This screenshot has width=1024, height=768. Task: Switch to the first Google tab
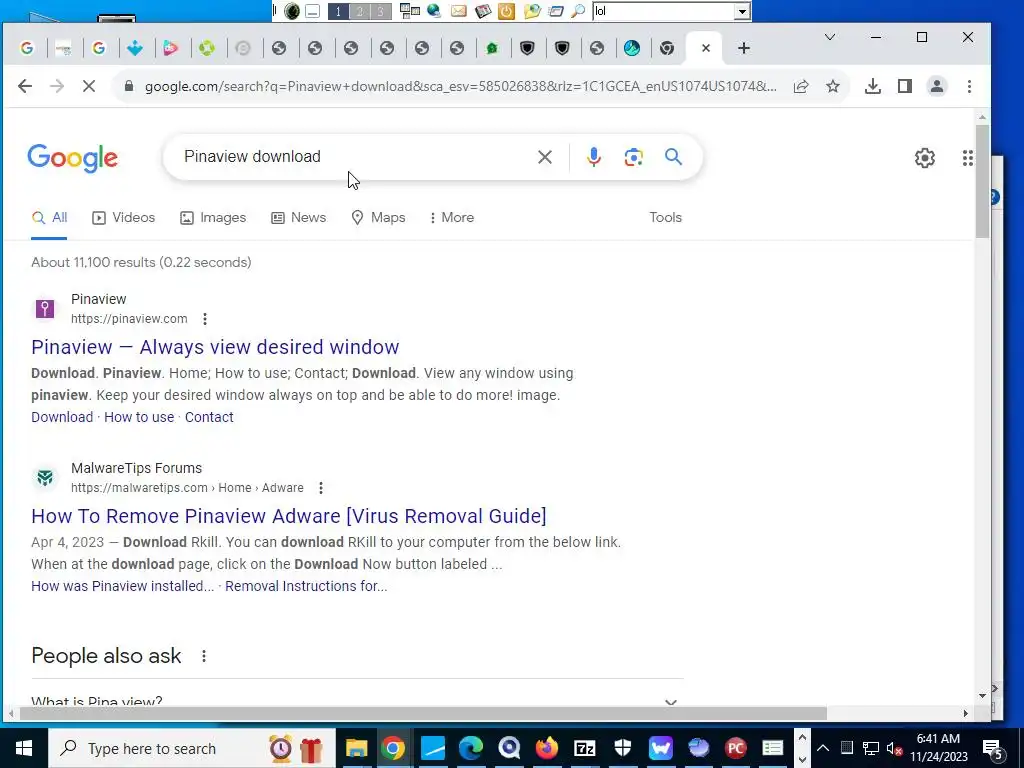pyautogui.click(x=26, y=48)
